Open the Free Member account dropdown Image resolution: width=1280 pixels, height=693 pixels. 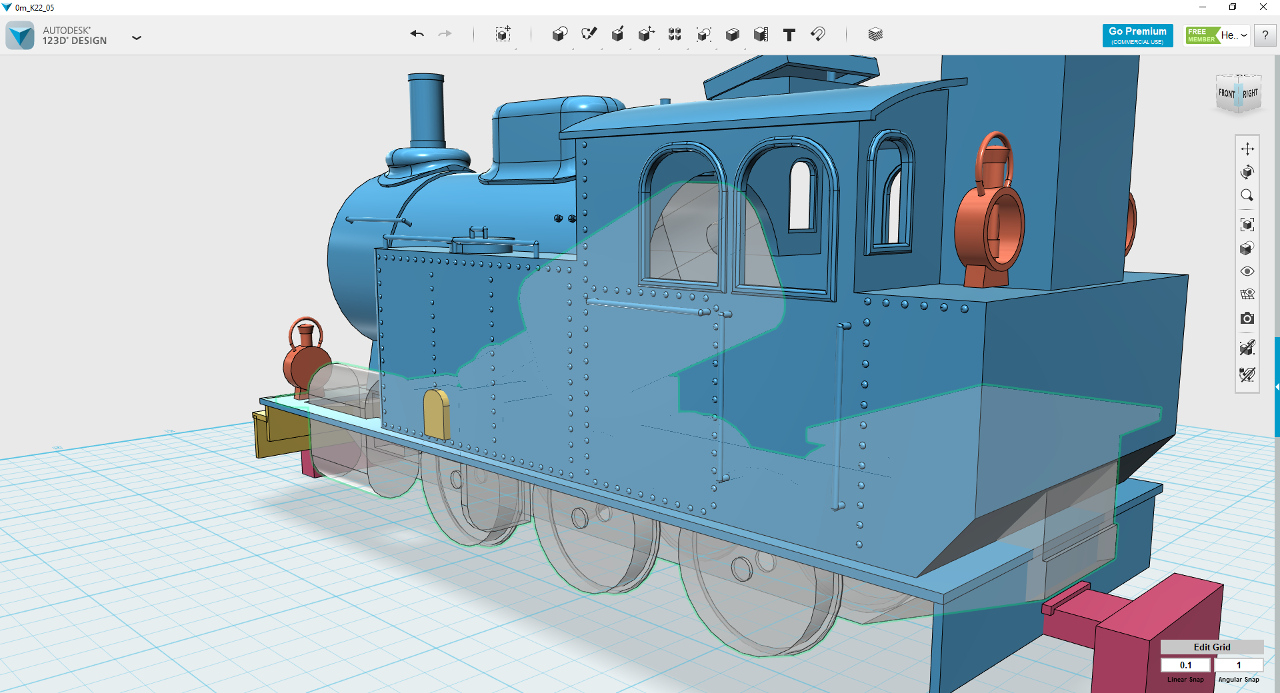[x=1217, y=35]
